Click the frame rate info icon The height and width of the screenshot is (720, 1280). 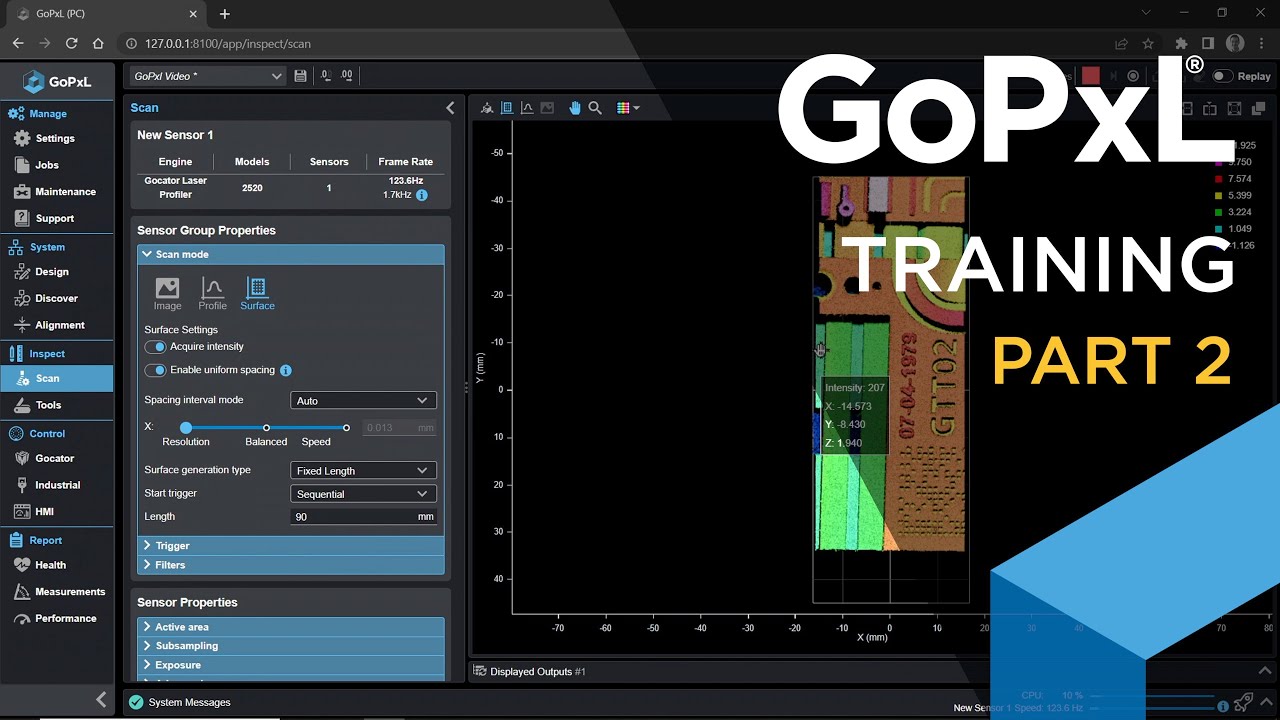pos(421,195)
